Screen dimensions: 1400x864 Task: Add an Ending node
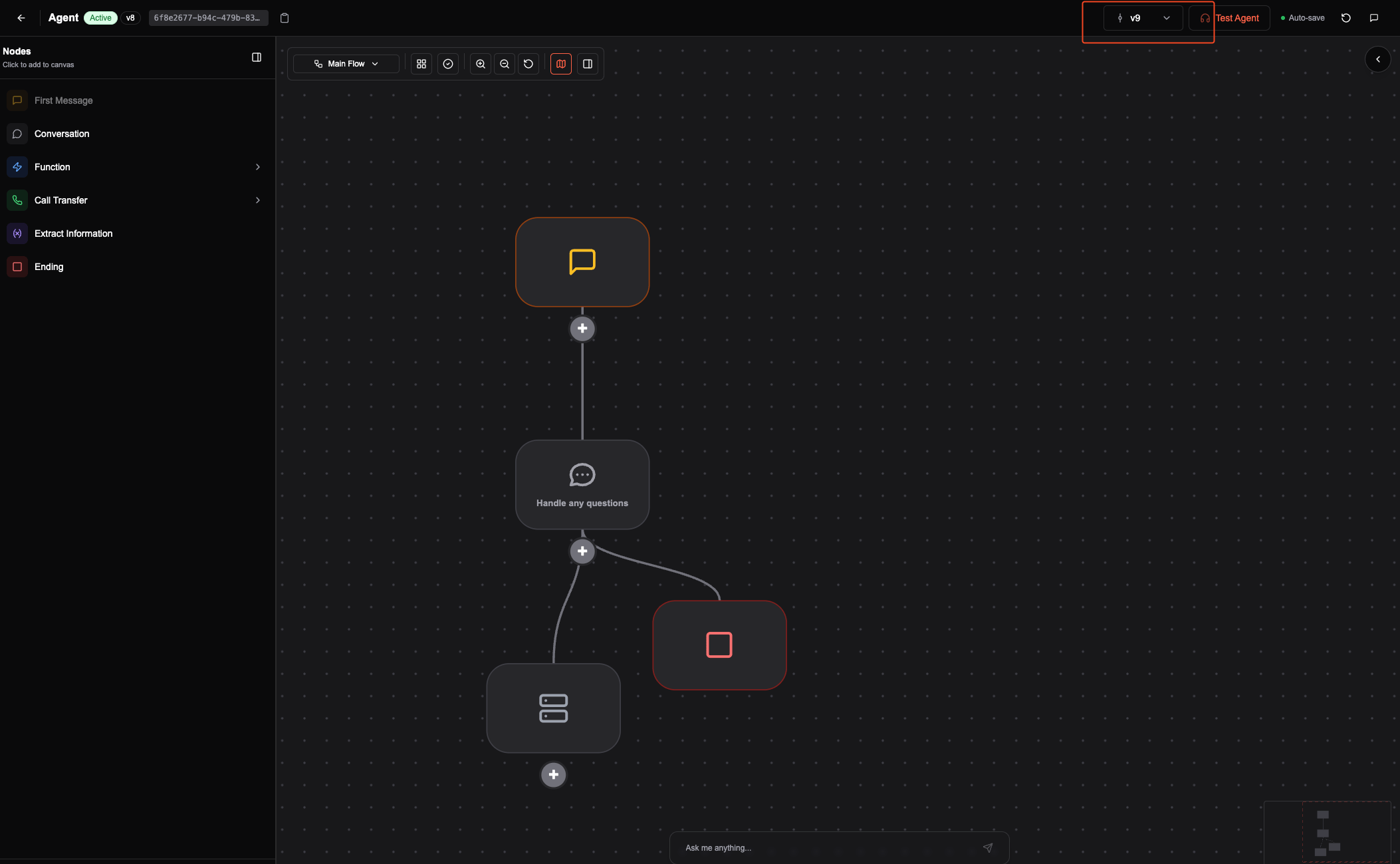[x=136, y=267]
